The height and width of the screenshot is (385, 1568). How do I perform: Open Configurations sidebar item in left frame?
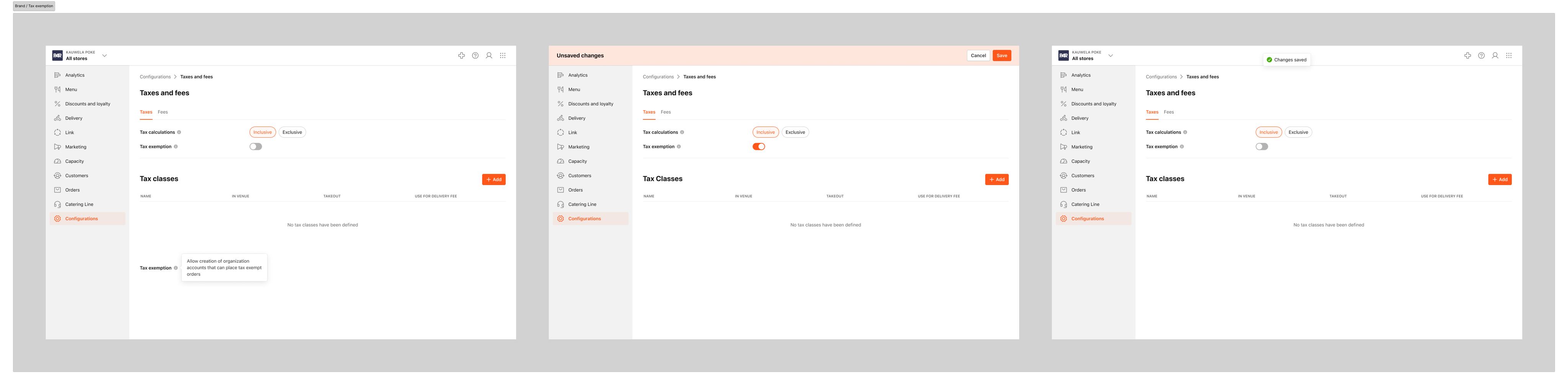point(87,219)
